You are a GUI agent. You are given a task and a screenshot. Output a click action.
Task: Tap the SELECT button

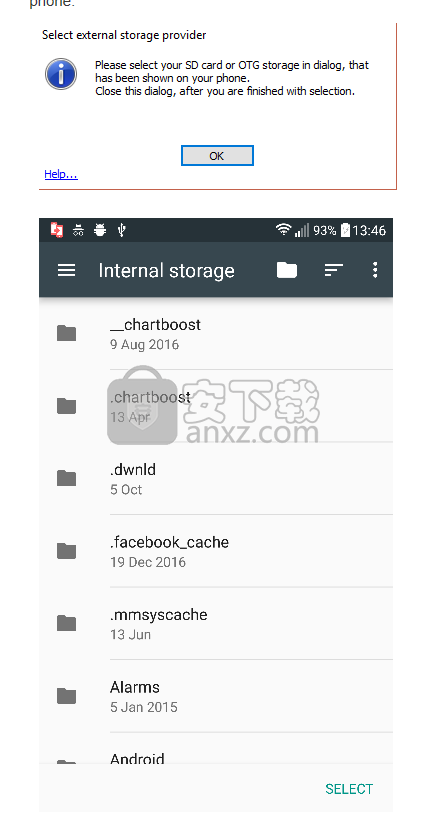349,789
